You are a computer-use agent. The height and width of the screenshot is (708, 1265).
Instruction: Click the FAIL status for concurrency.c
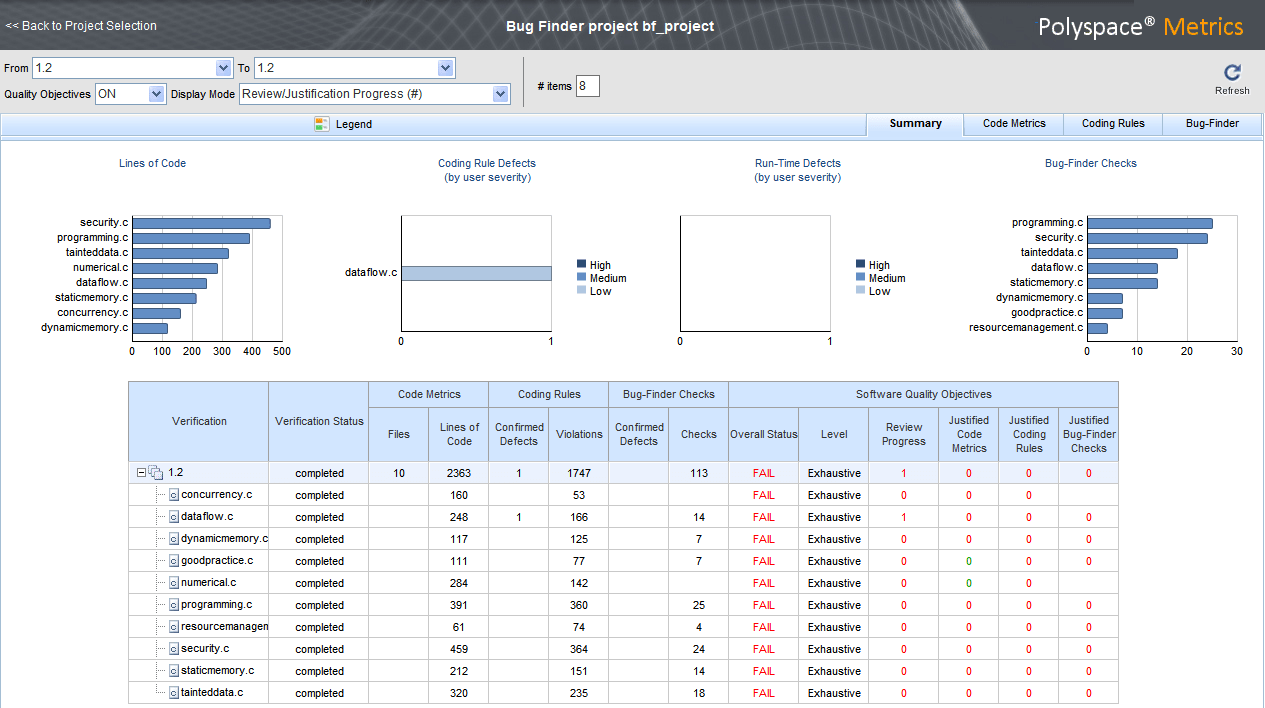point(763,495)
